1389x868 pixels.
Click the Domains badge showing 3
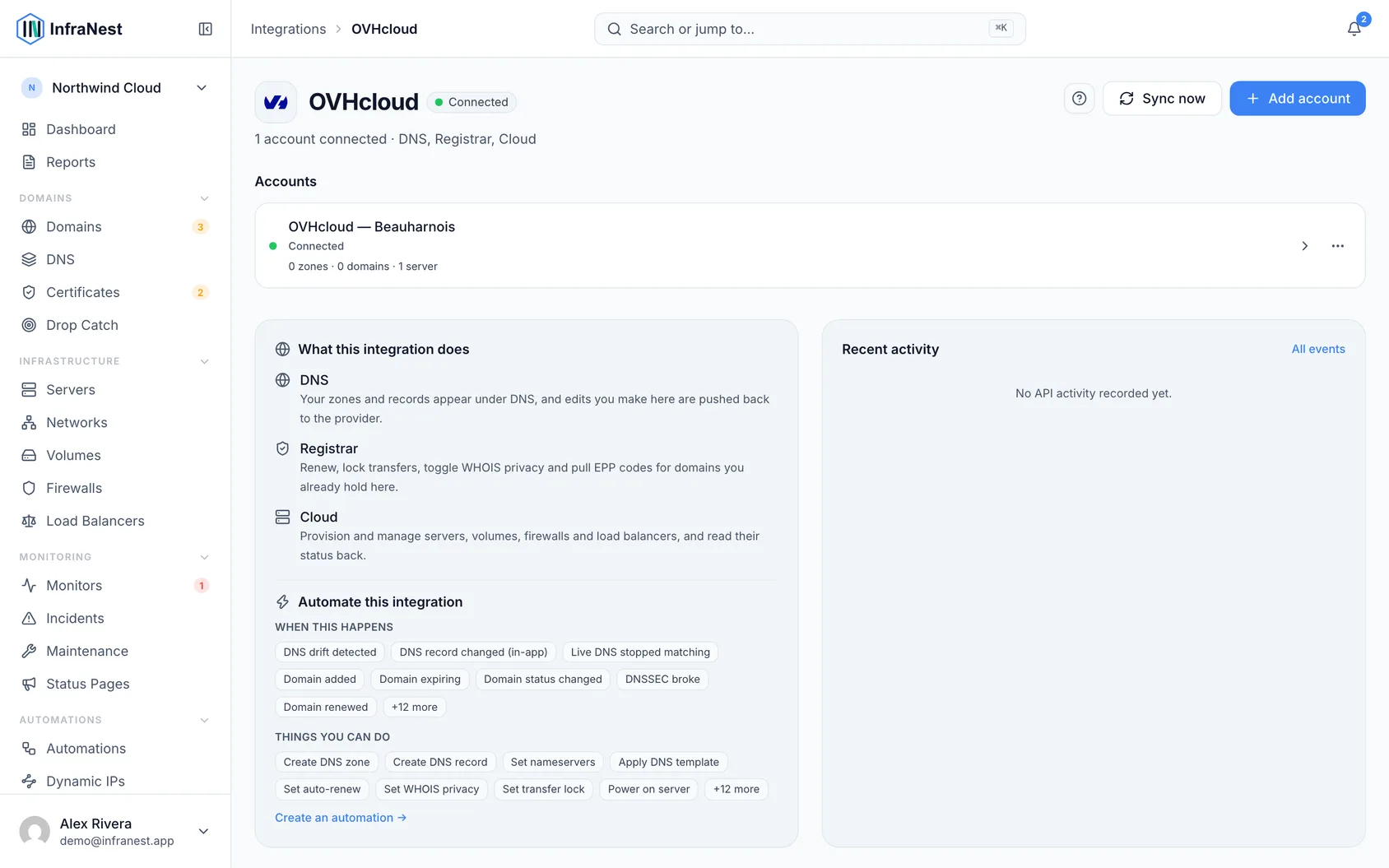(200, 227)
